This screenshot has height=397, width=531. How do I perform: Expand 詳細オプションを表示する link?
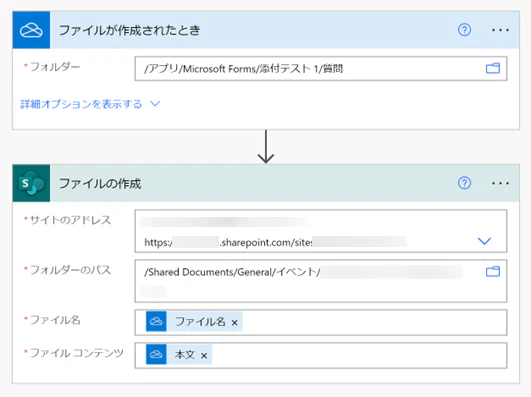point(81,104)
